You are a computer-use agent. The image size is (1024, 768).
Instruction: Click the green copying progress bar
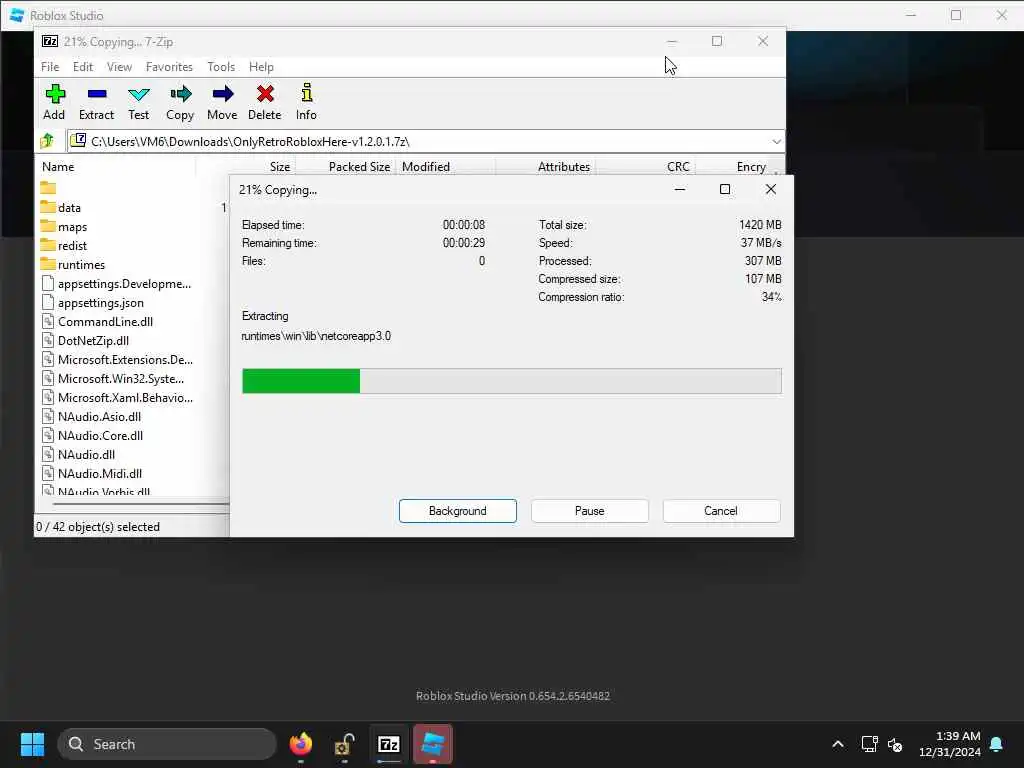[511, 381]
